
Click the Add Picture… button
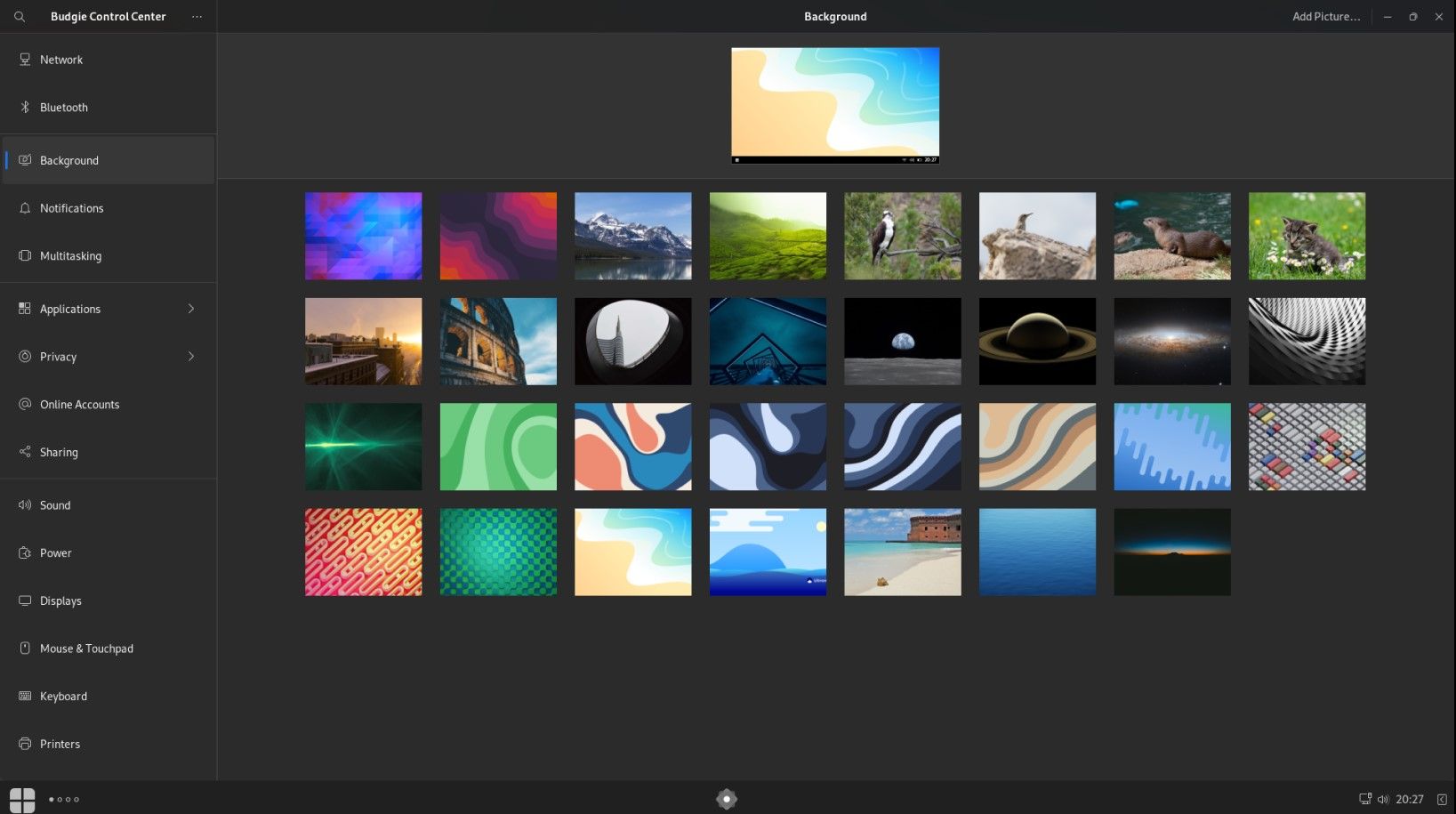(1325, 17)
